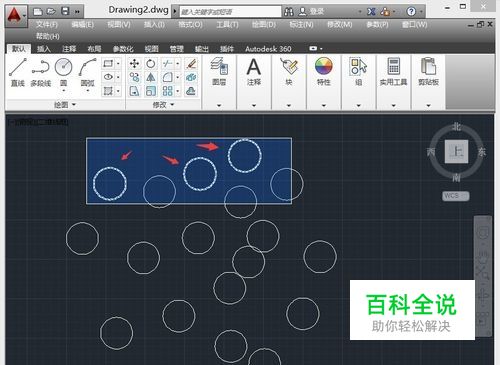Select the Fillet tool in Modify panel
Image resolution: width=500 pixels, height=365 pixels.
tap(167, 77)
